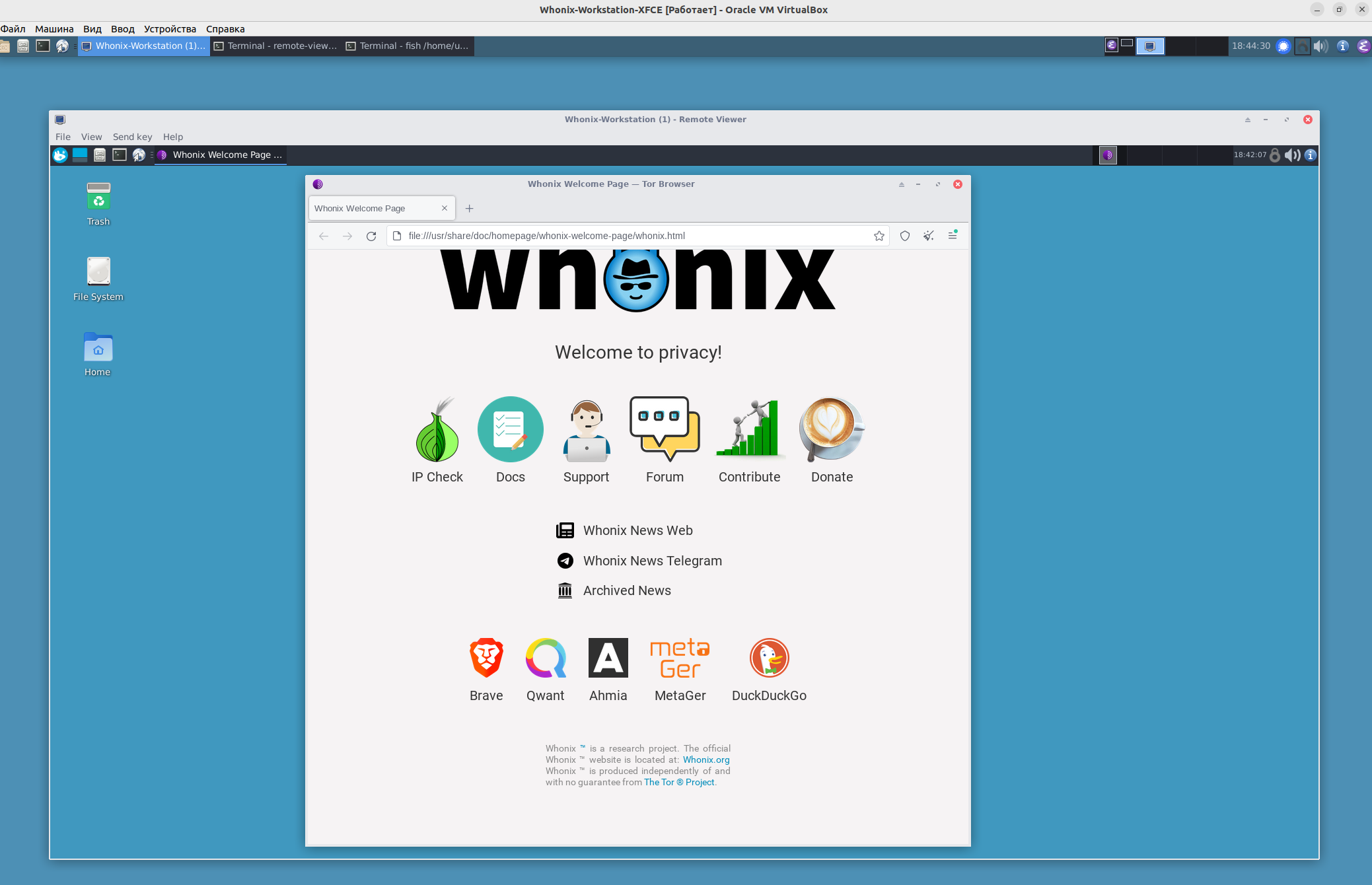
Task: Open the Tor Browser hamburger menu
Action: coord(953,236)
